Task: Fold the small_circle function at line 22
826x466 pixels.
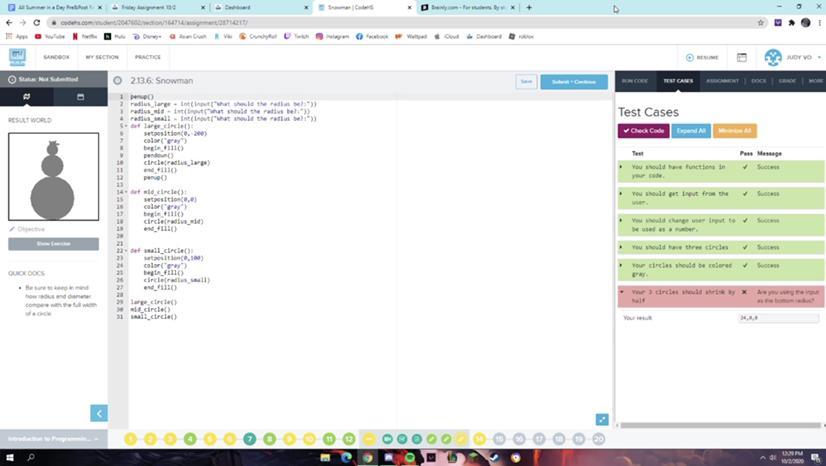Action: point(126,251)
